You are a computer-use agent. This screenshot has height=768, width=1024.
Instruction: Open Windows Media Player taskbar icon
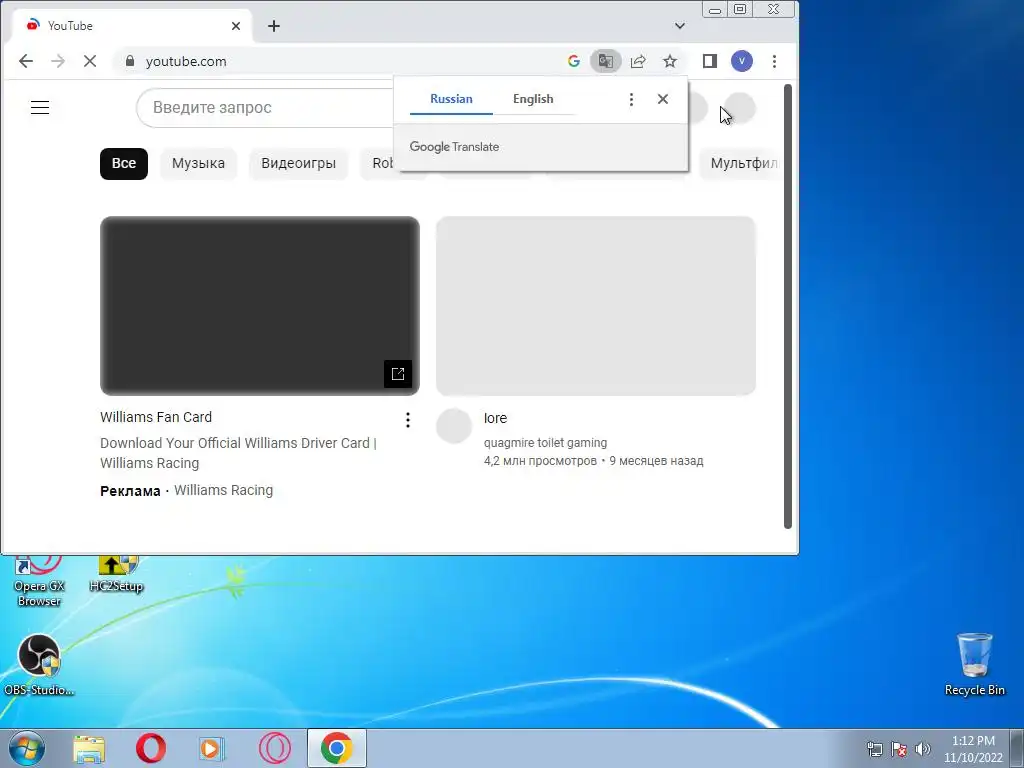pyautogui.click(x=211, y=749)
